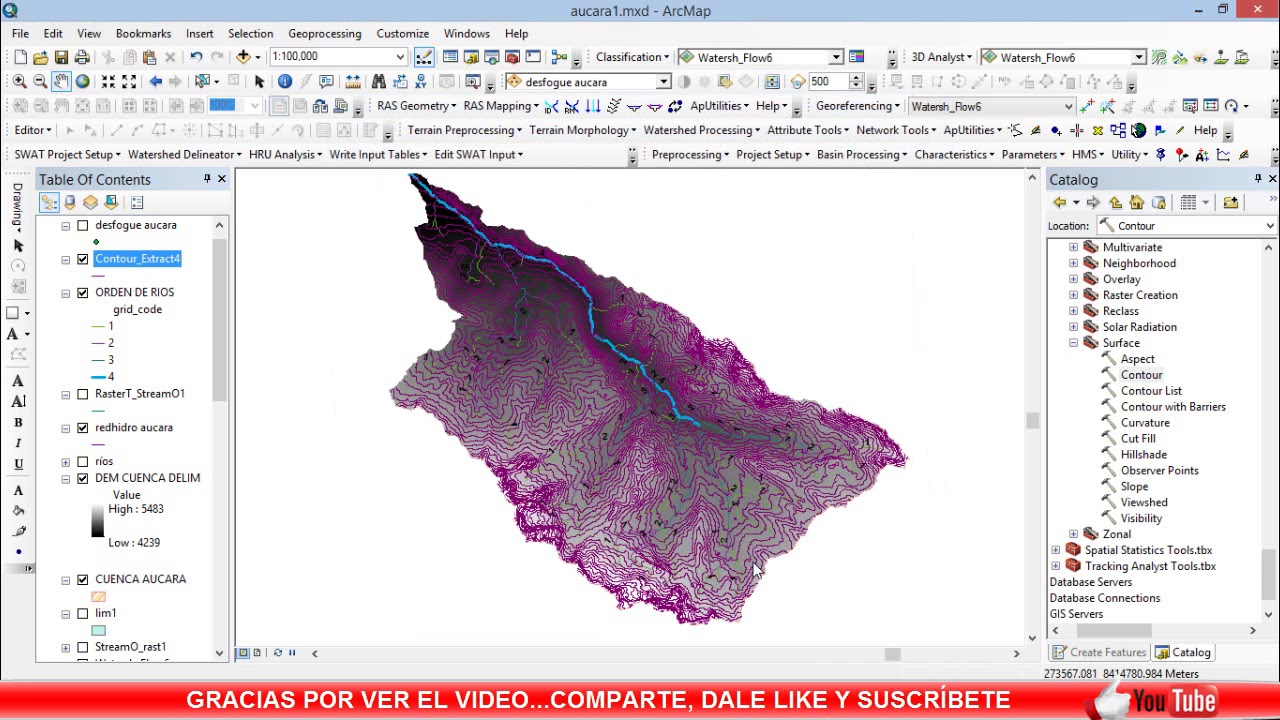Image resolution: width=1280 pixels, height=720 pixels.
Task: Click the 500 value input field
Action: click(828, 82)
